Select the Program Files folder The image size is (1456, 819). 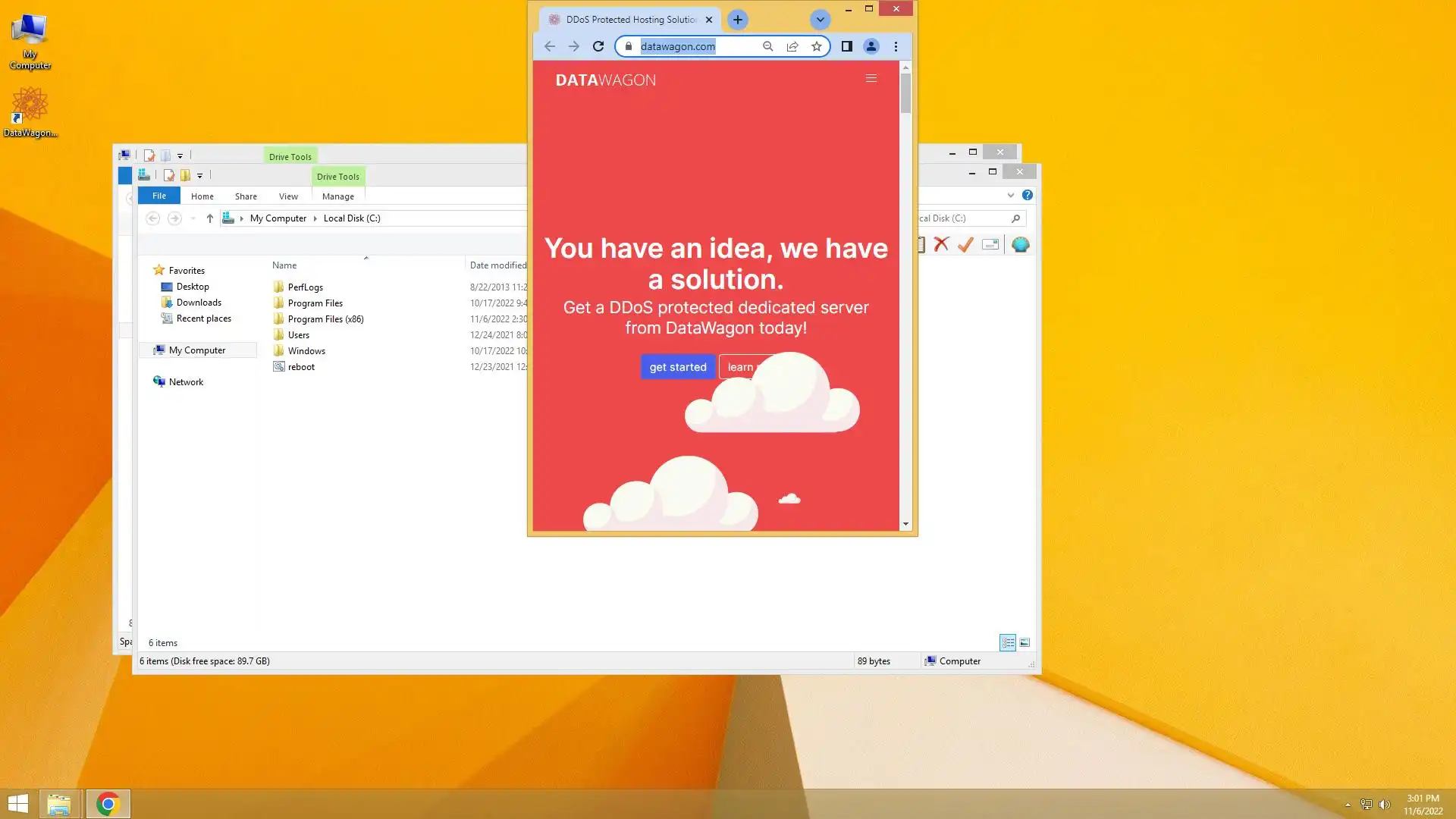tap(315, 303)
